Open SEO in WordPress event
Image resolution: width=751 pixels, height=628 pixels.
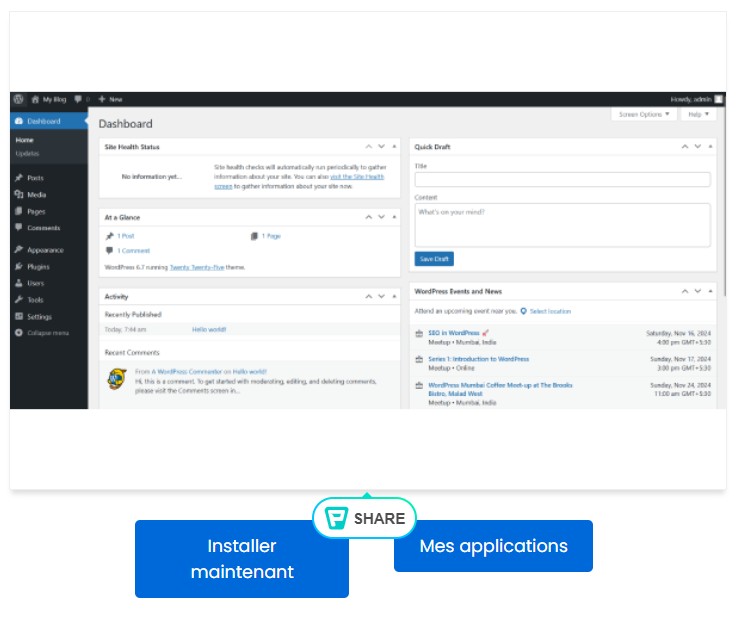click(x=454, y=333)
